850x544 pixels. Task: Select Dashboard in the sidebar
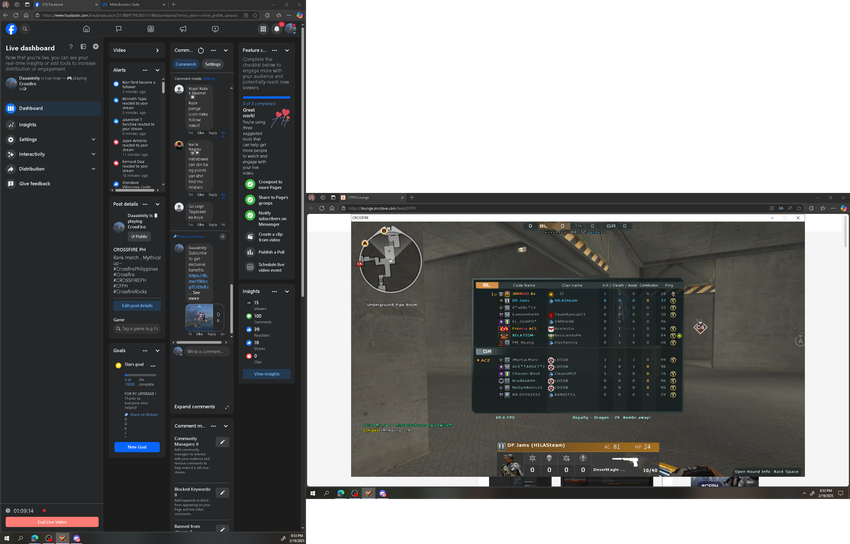(x=52, y=108)
